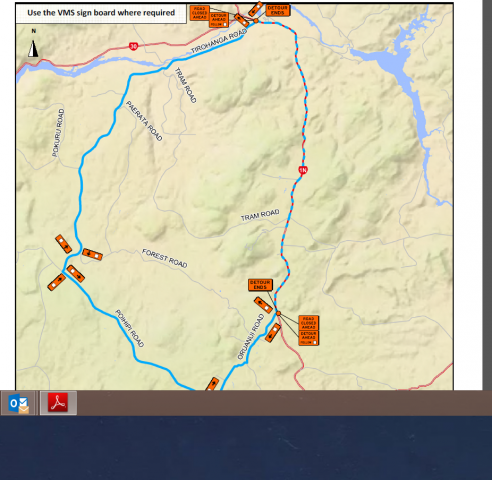This screenshot has height=480, width=492.
Task: Click orange junction dot near Oruanui Road
Action: click(278, 313)
